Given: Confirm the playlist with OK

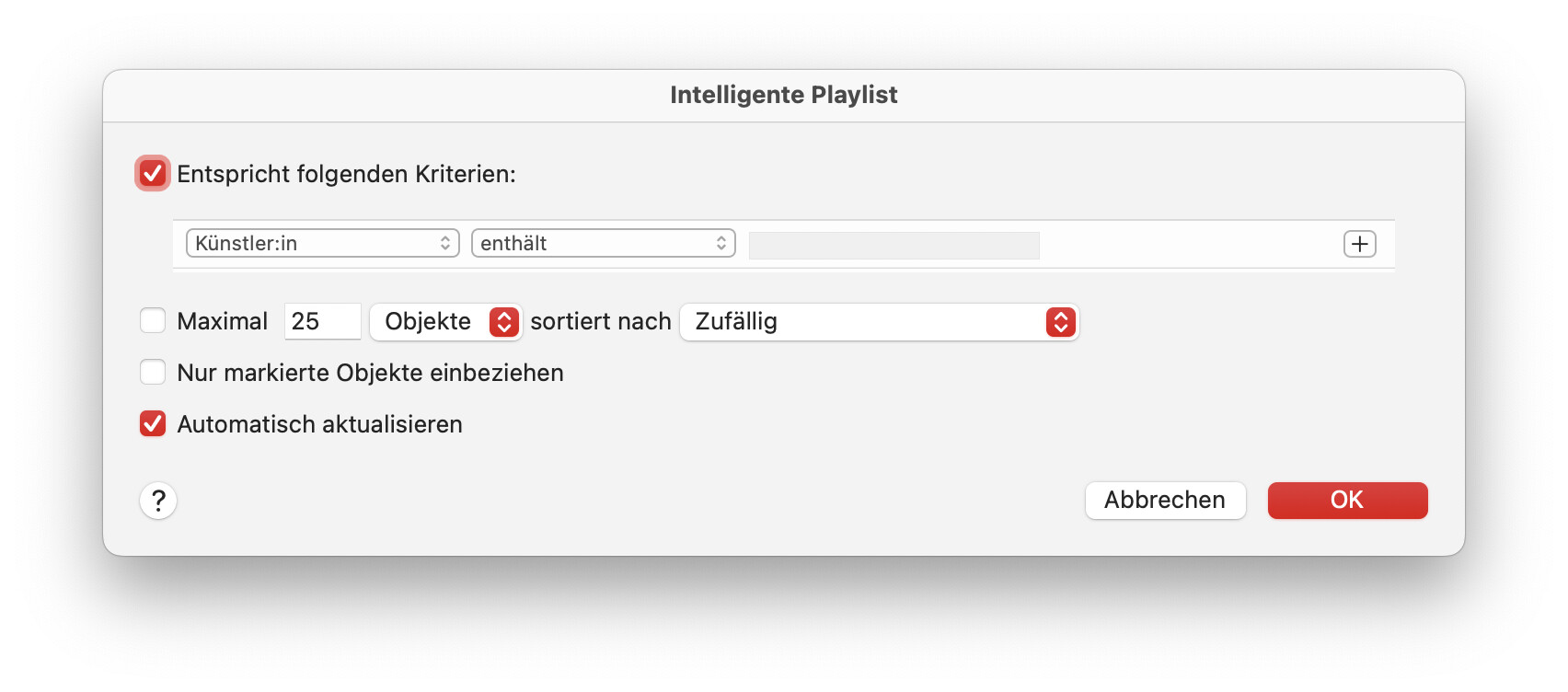Looking at the screenshot, I should click(x=1347, y=501).
